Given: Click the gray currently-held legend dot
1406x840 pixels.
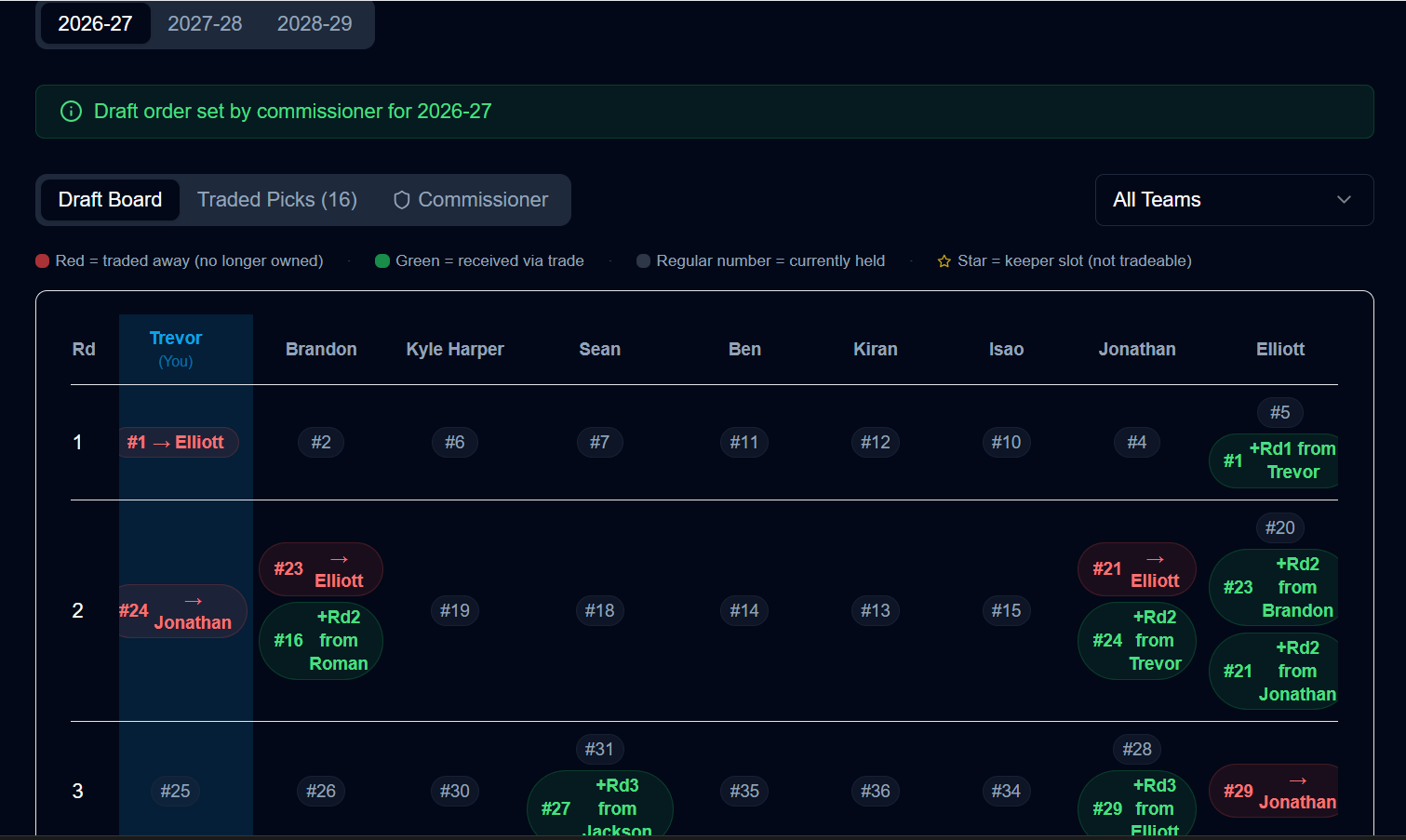Looking at the screenshot, I should [643, 261].
